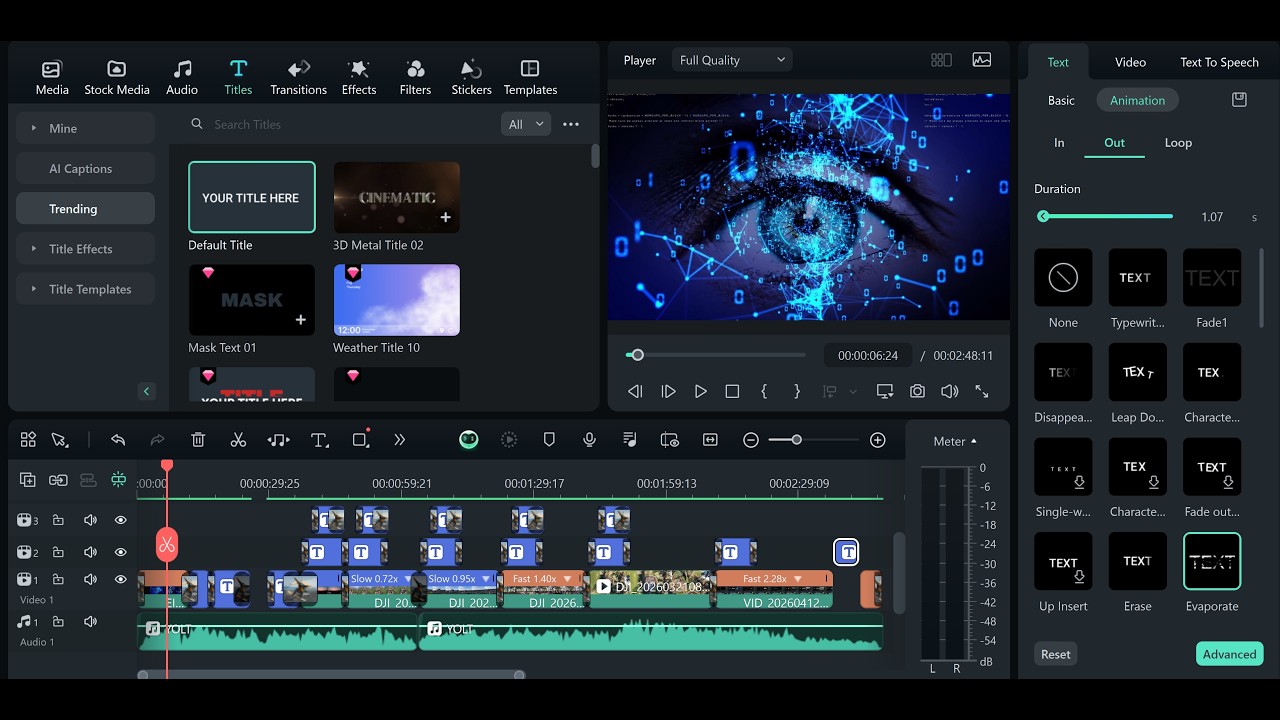Click the Undo arrow in timeline toolbar
The height and width of the screenshot is (720, 1280).
tap(118, 440)
